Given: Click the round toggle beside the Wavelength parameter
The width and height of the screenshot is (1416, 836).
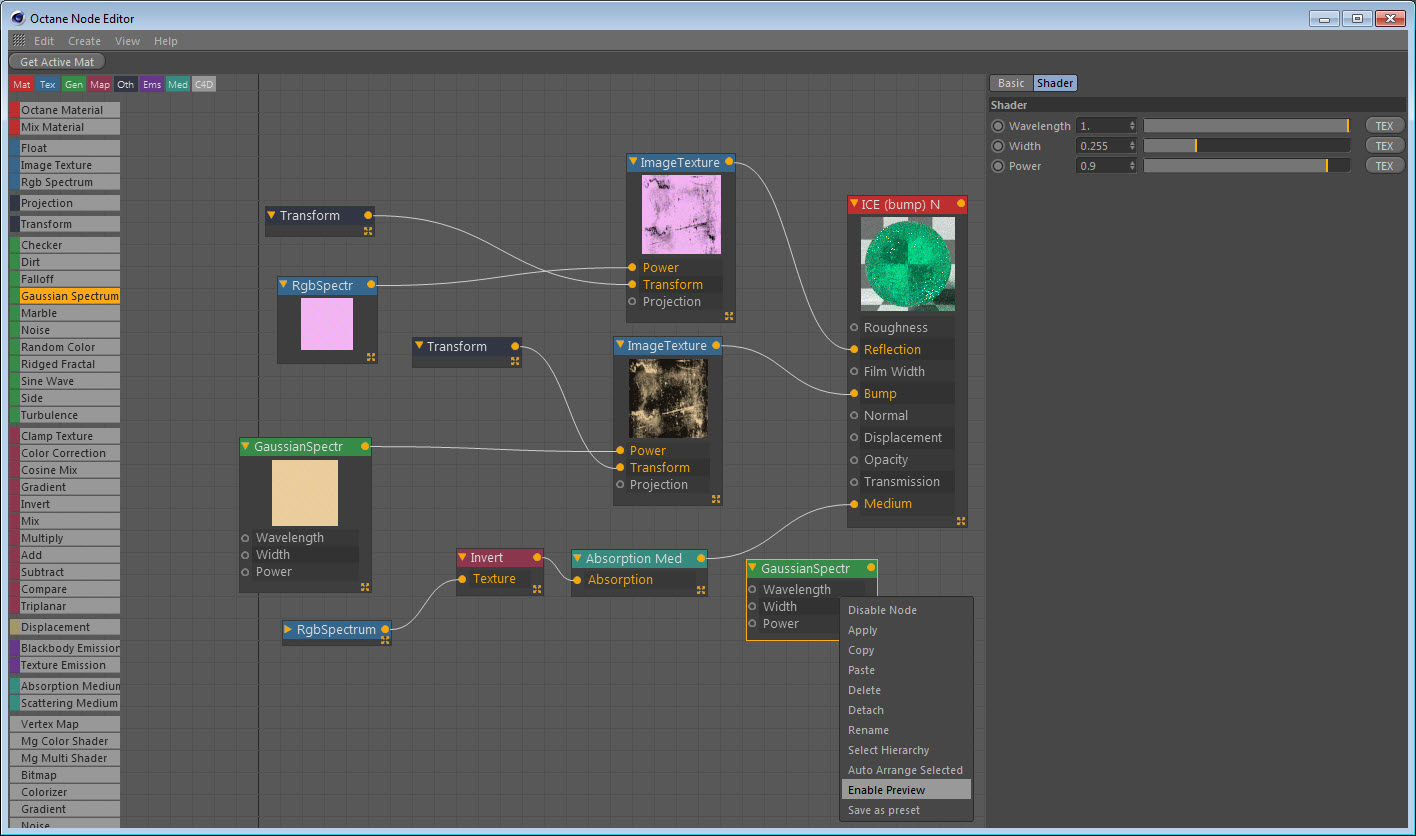Looking at the screenshot, I should coord(998,126).
